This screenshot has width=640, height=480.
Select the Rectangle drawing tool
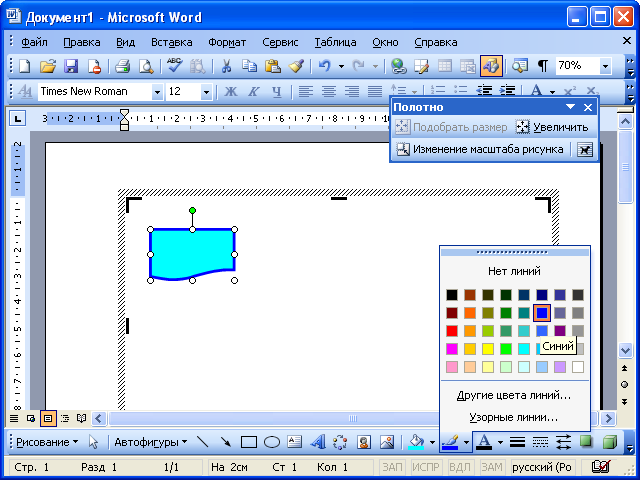coord(249,441)
